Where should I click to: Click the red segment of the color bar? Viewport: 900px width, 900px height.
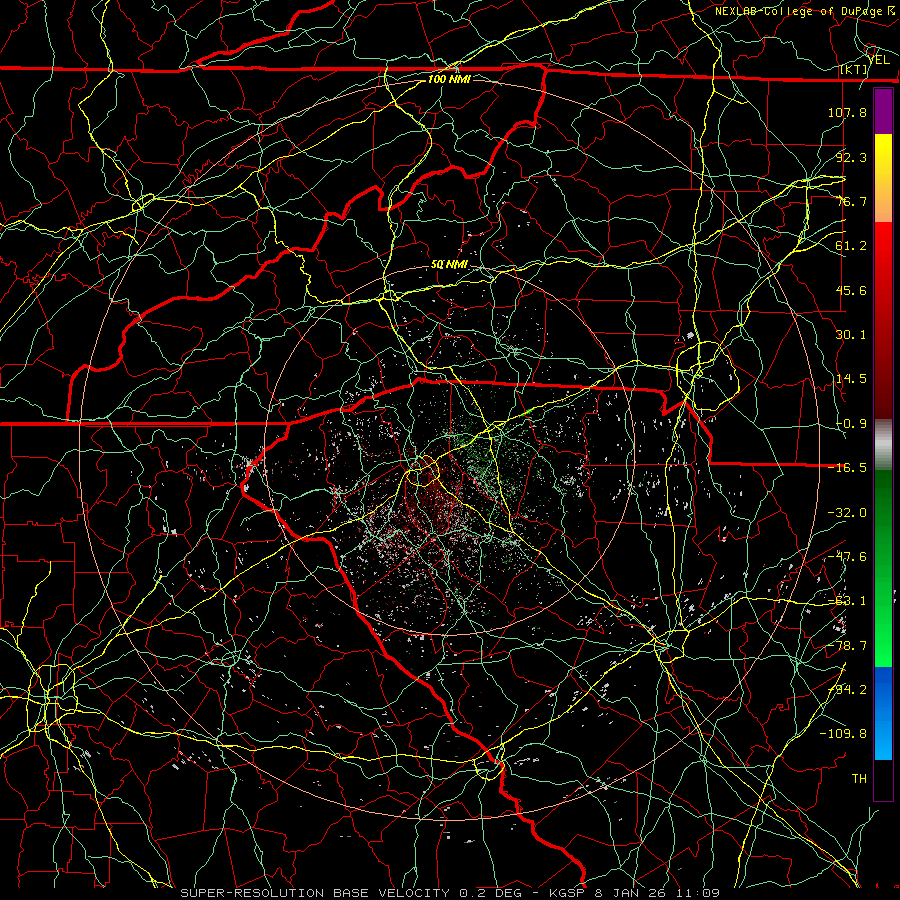883,321
